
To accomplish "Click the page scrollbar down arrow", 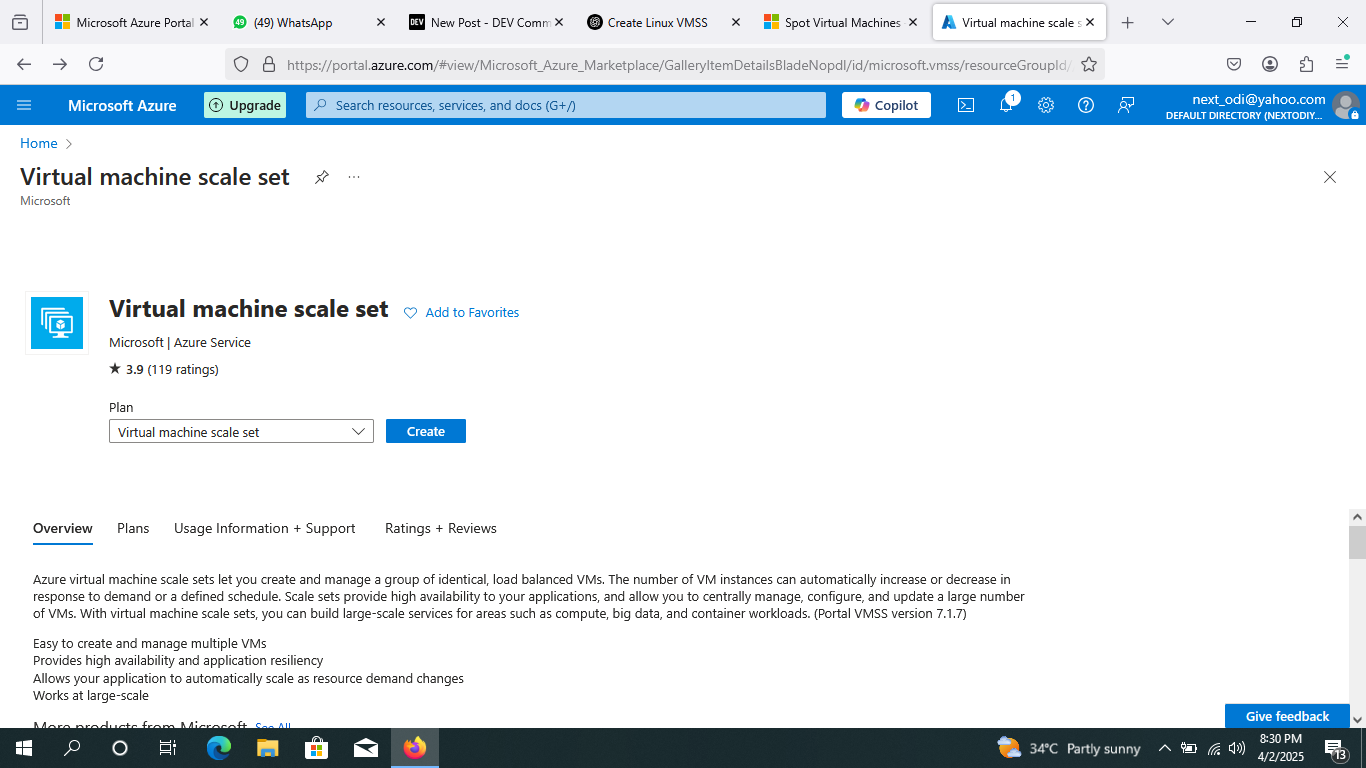I will pyautogui.click(x=1357, y=719).
